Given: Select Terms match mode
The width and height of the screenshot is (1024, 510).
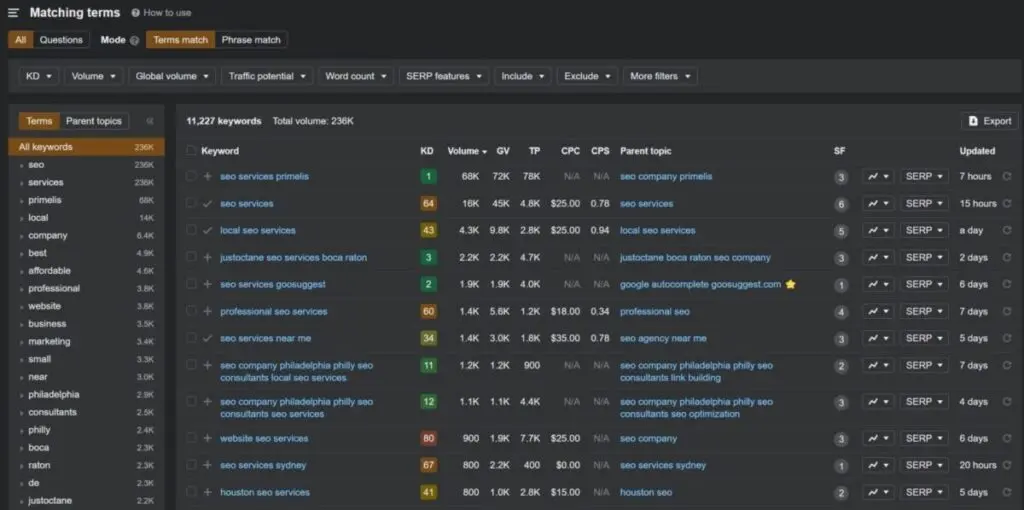Looking at the screenshot, I should click(x=180, y=40).
